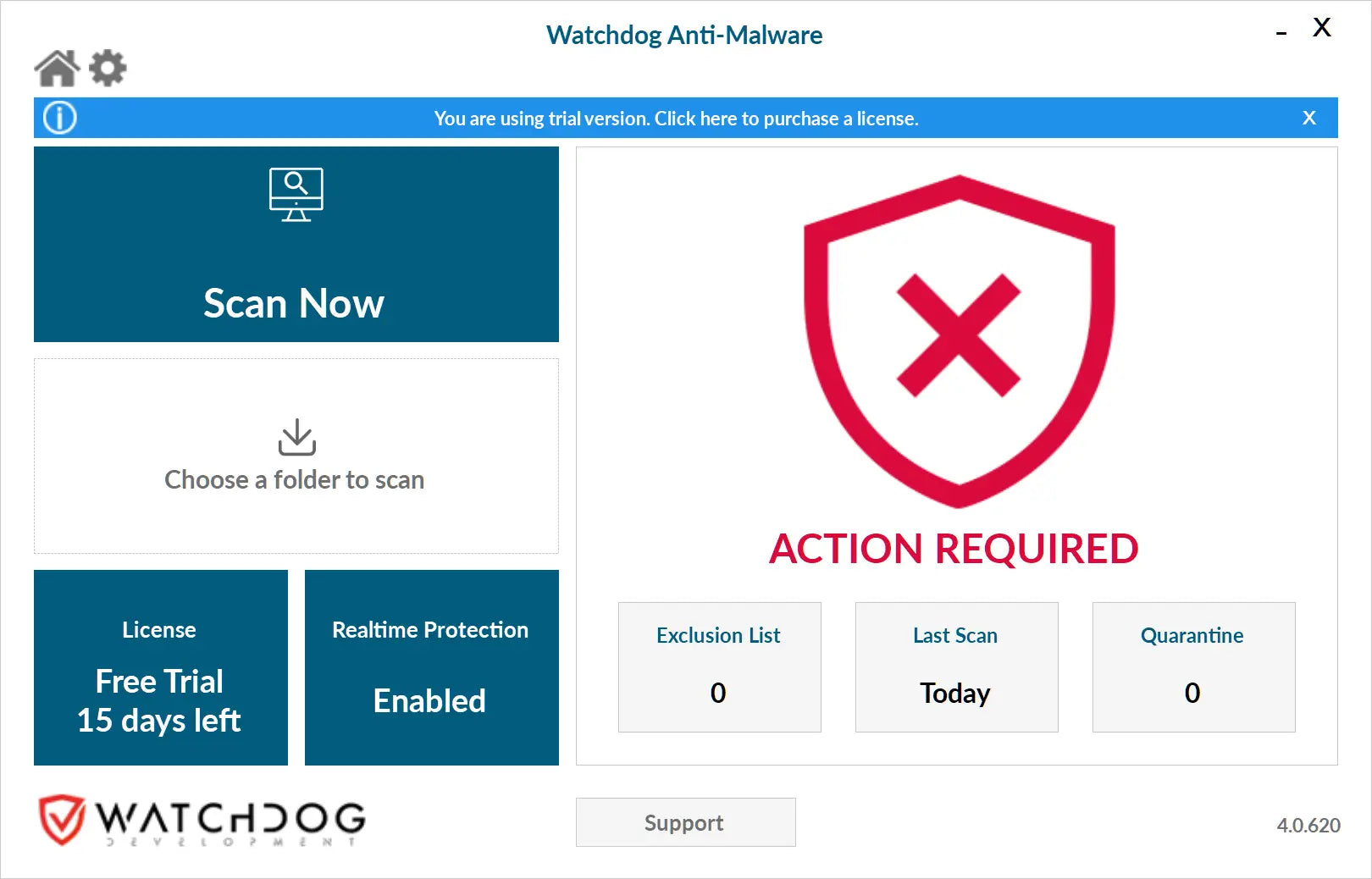
Task: Click the ACTION REQUIRED status text
Action: pyautogui.click(x=954, y=549)
